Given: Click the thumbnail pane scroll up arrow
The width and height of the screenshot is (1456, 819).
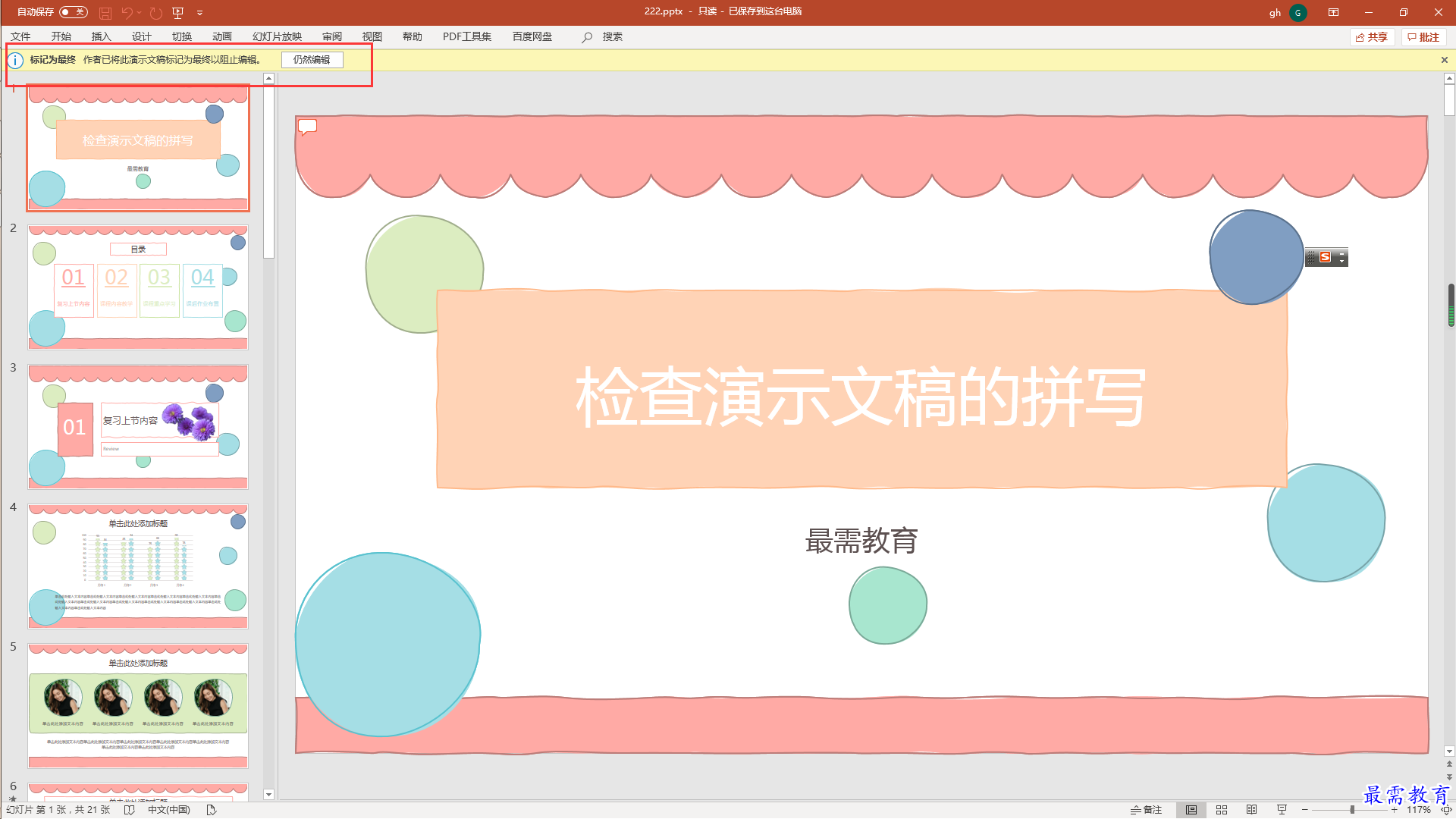Looking at the screenshot, I should point(268,79).
